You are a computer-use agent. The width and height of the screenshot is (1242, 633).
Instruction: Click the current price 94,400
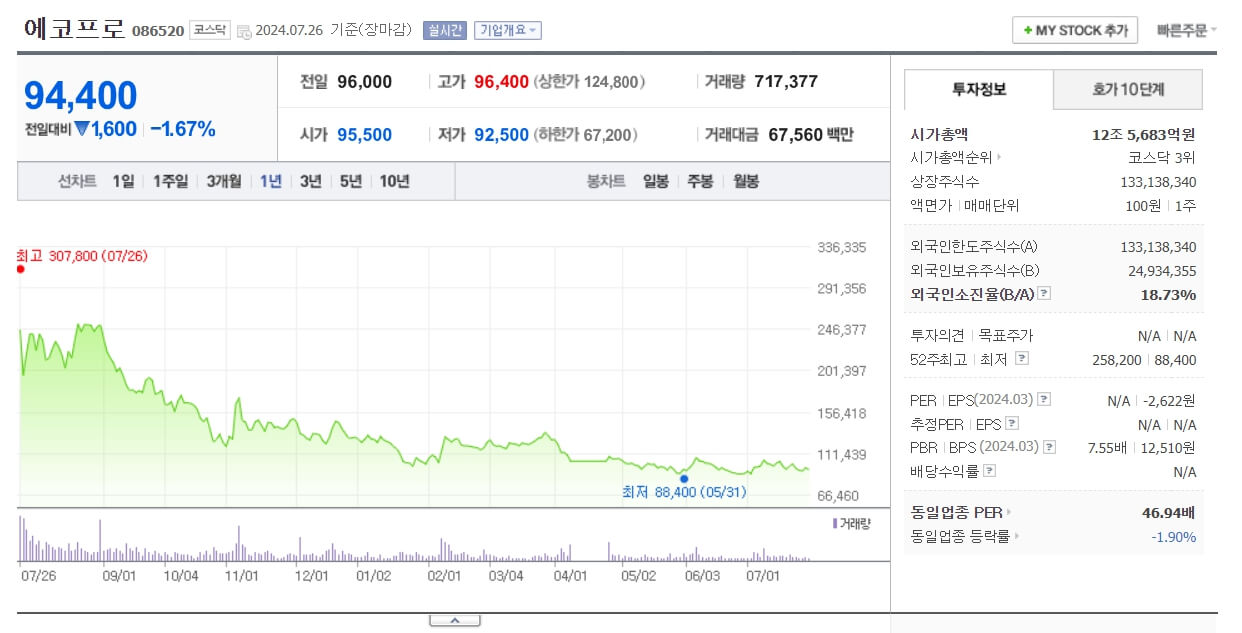[x=81, y=95]
